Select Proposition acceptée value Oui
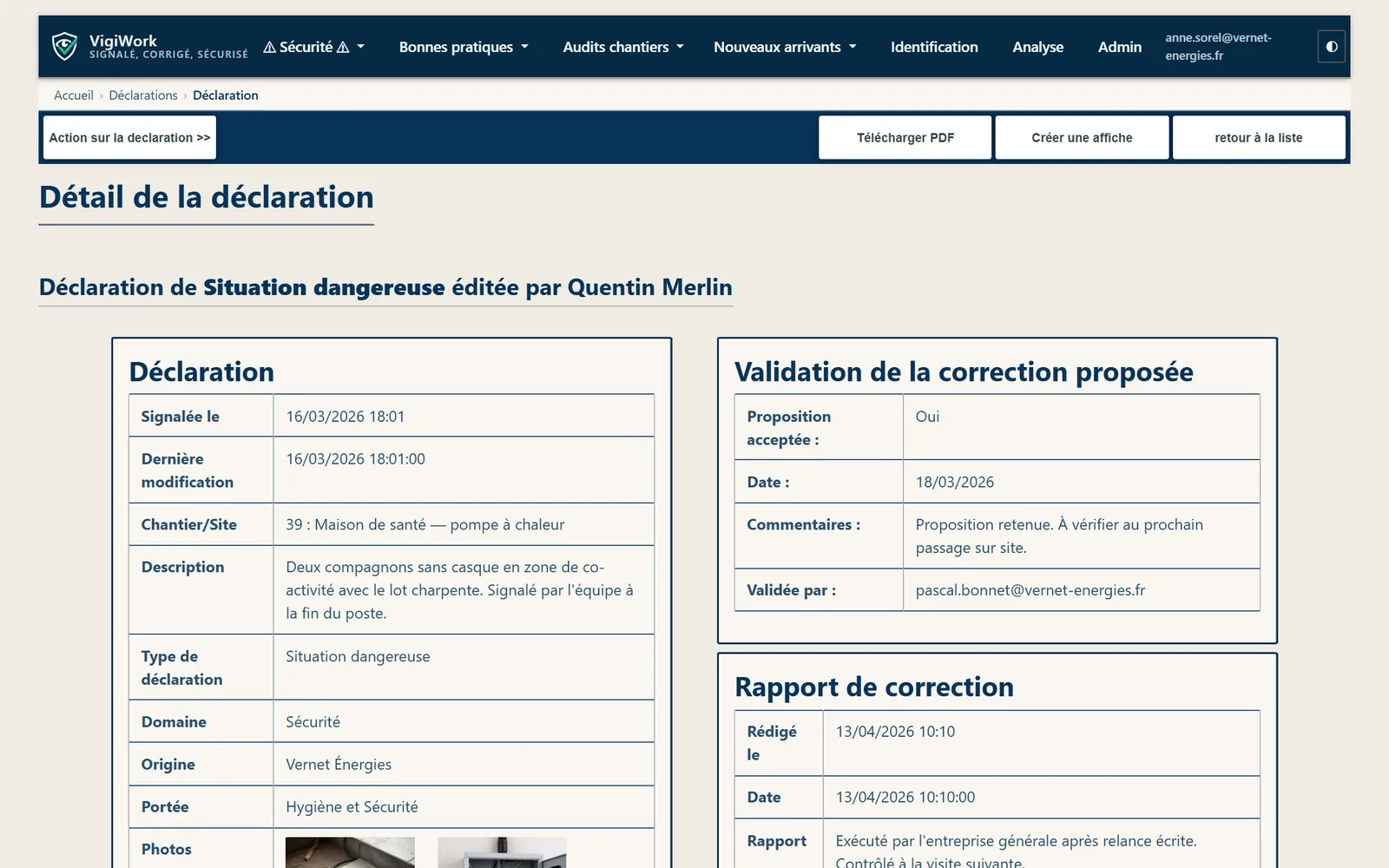Screen dimensions: 1389x868 (x=927, y=417)
